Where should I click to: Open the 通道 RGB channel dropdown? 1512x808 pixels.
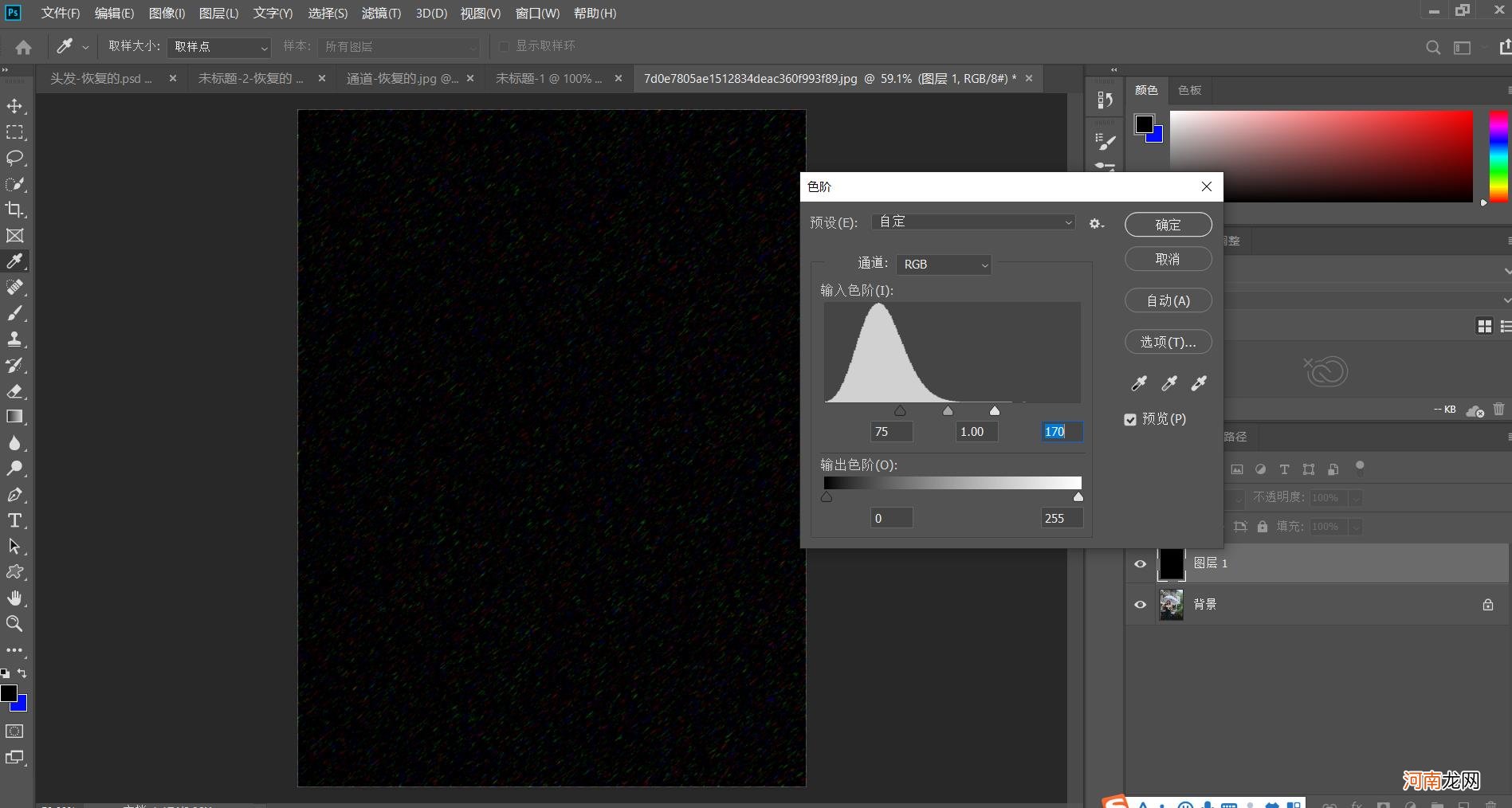coord(944,264)
